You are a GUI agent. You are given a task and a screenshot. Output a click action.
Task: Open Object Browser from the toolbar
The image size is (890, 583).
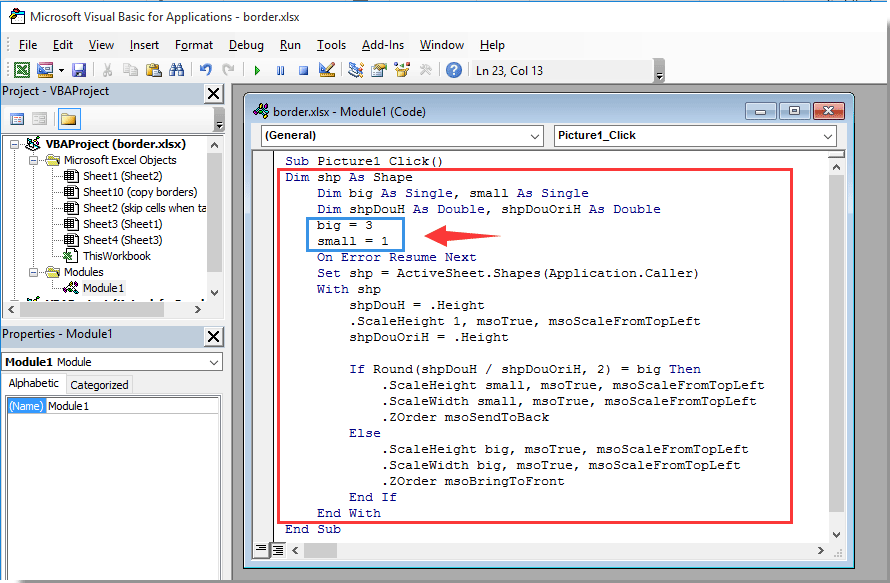[x=403, y=70]
